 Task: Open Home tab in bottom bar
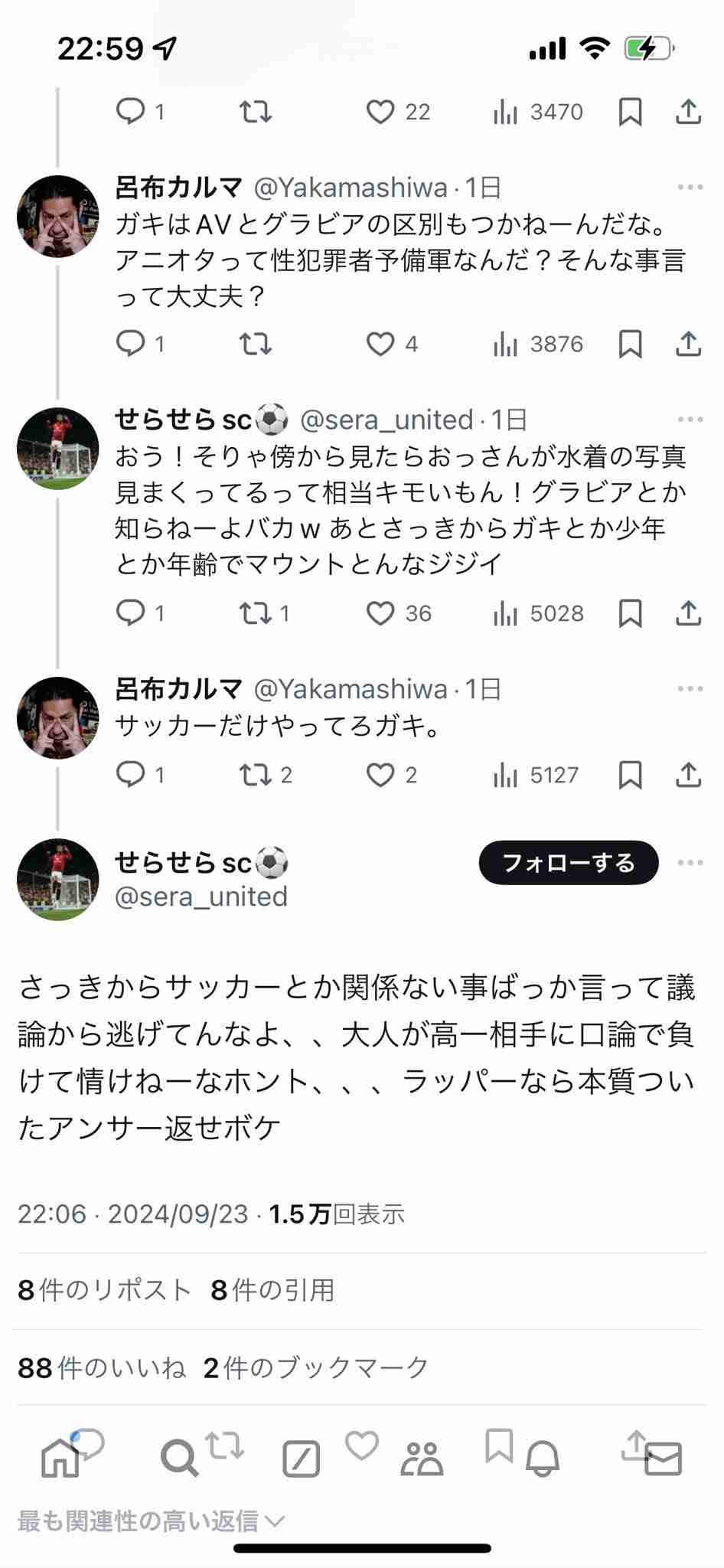click(60, 1459)
